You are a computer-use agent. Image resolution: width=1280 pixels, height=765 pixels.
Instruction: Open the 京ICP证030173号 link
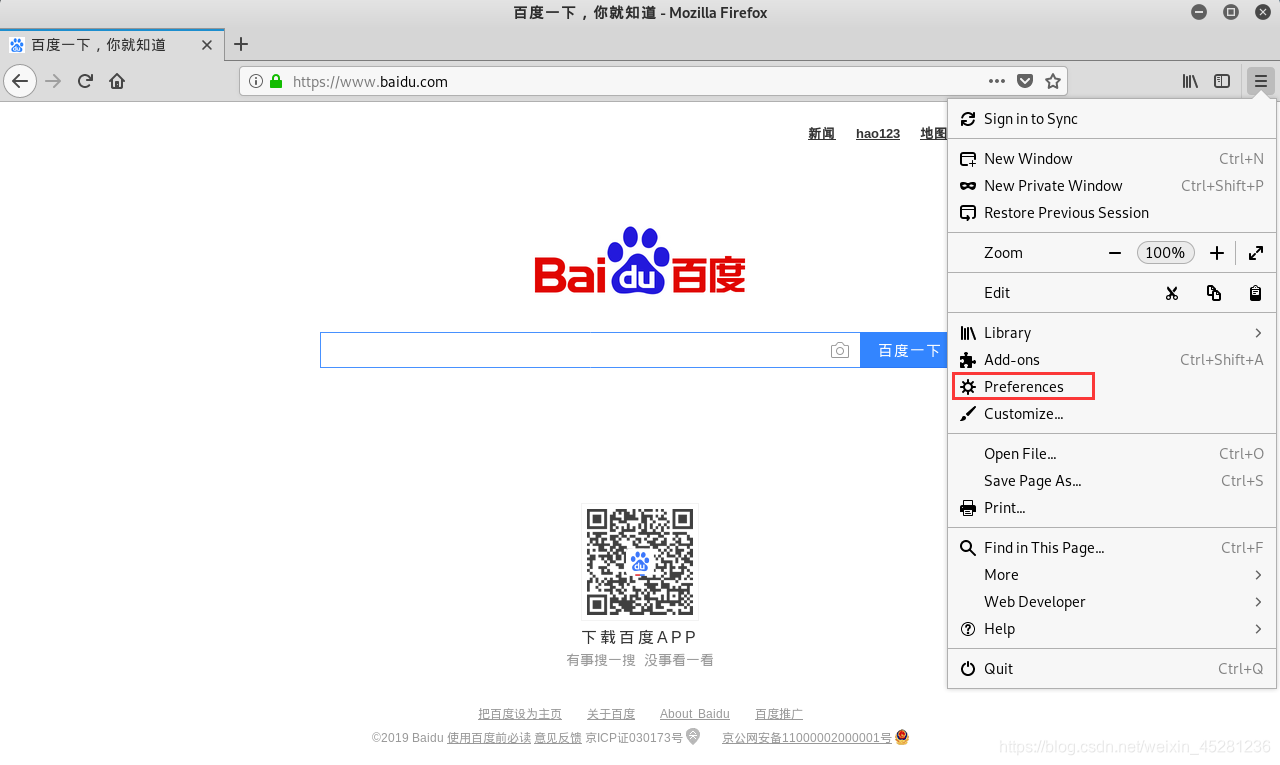634,738
